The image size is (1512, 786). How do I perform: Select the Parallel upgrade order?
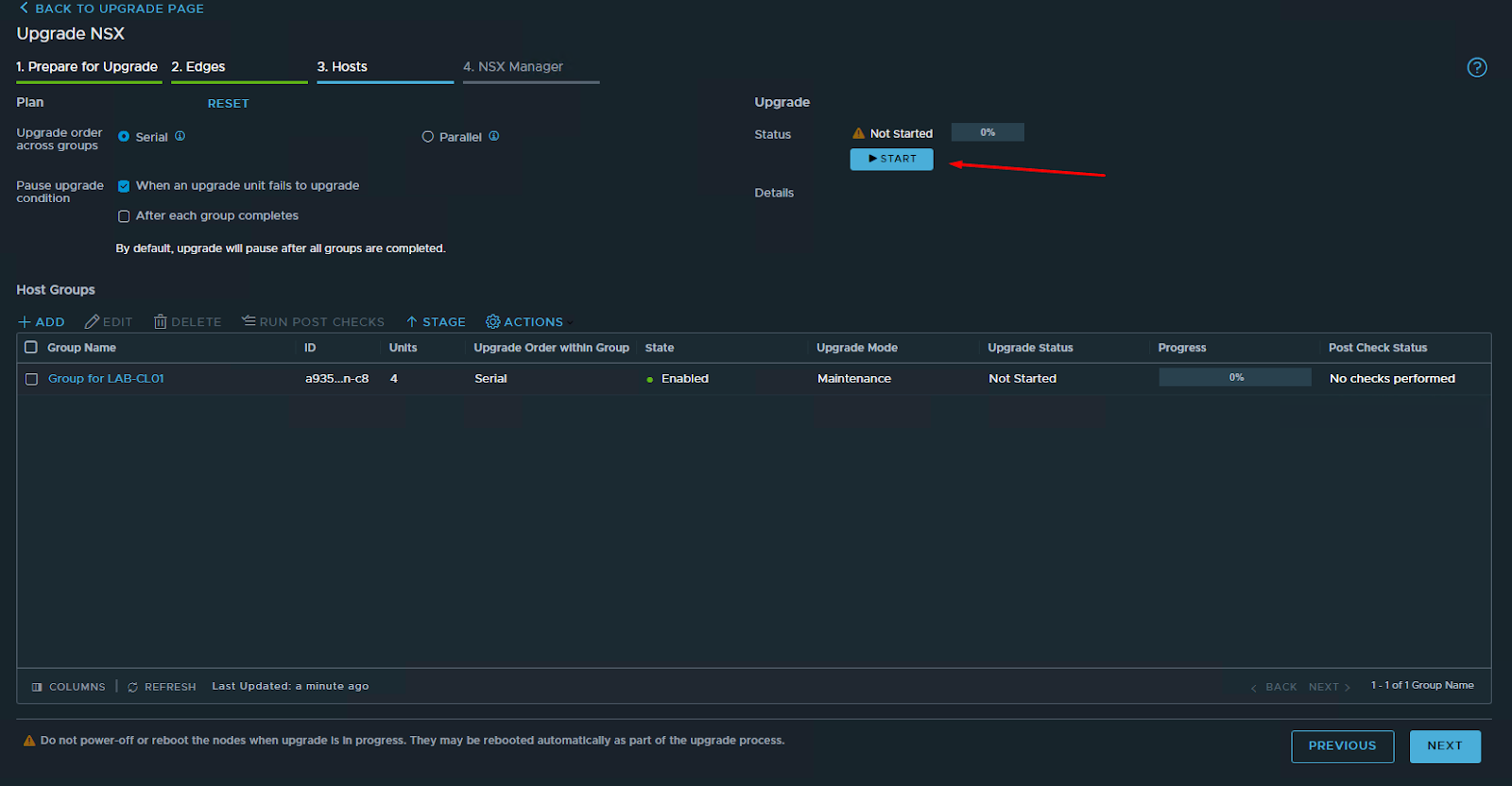point(428,137)
